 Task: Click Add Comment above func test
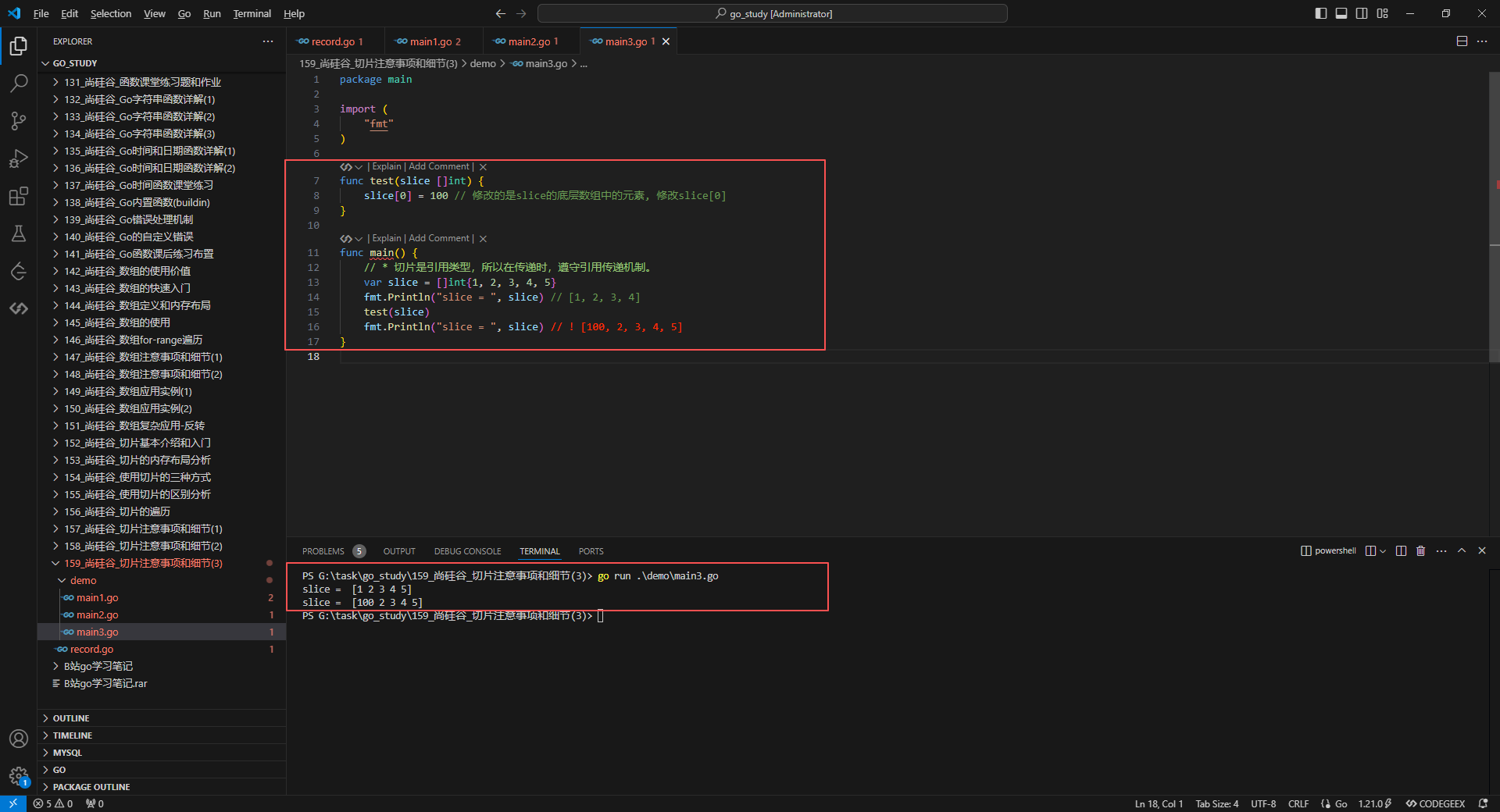[439, 166]
